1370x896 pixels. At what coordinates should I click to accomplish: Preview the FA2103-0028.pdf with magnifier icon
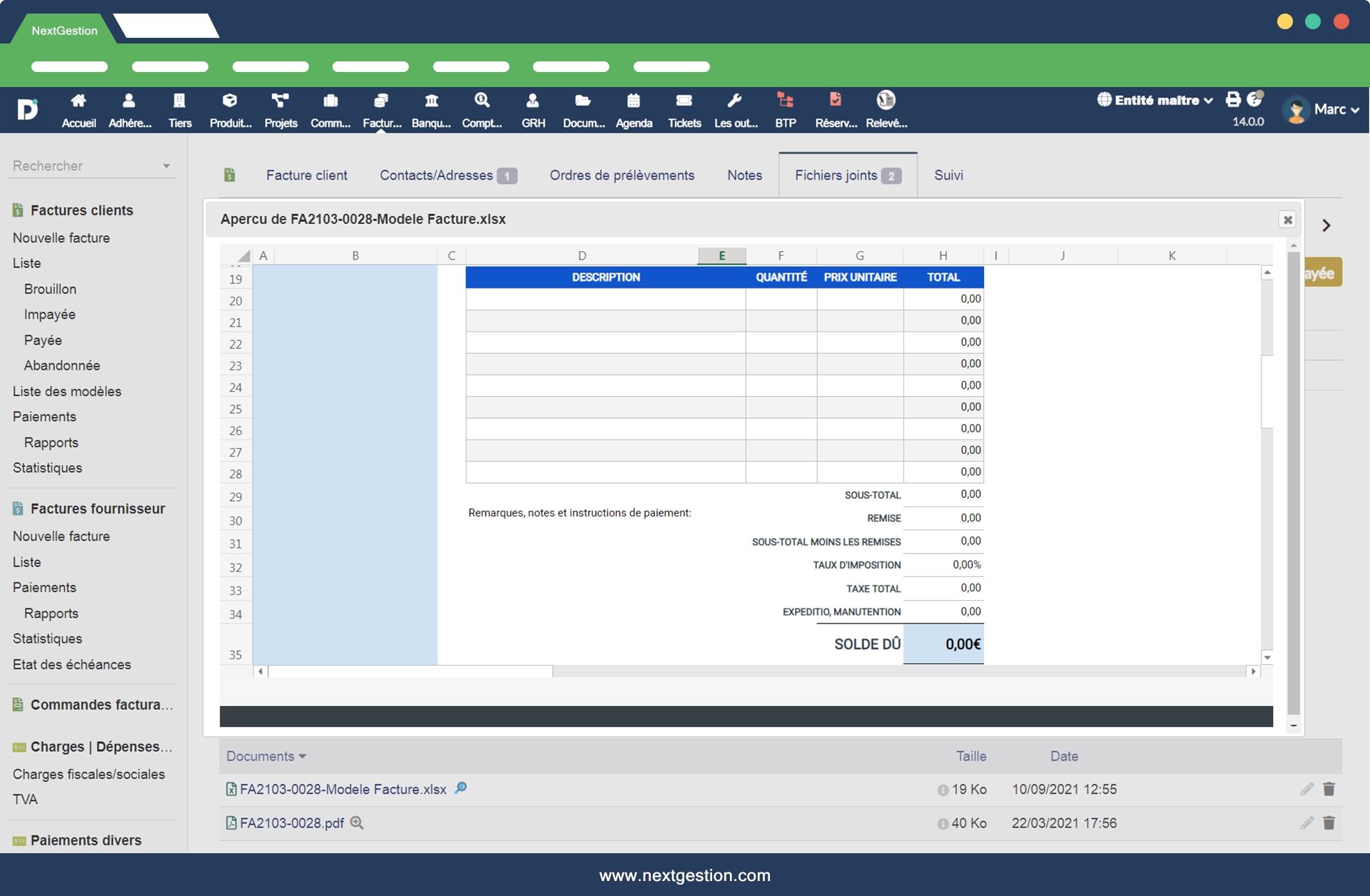(x=357, y=823)
